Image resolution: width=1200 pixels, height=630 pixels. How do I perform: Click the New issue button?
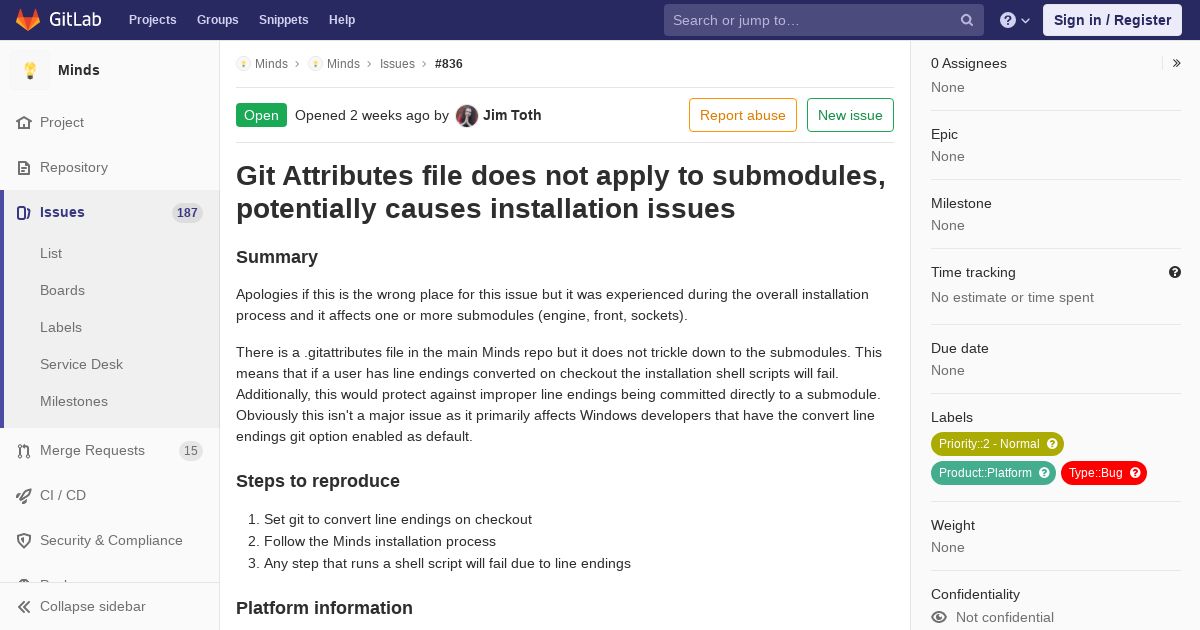point(850,115)
